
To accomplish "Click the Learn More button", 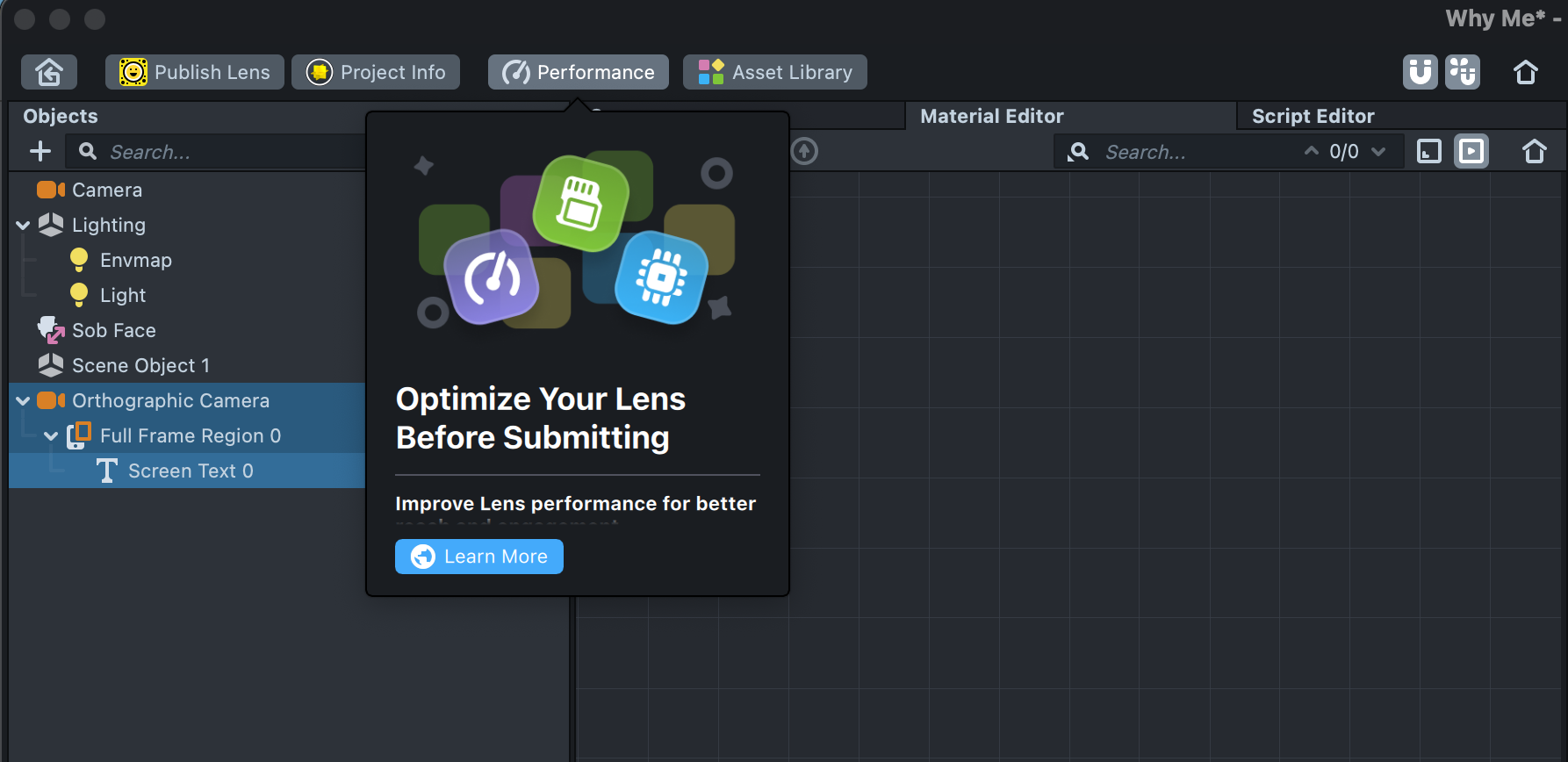I will point(479,557).
